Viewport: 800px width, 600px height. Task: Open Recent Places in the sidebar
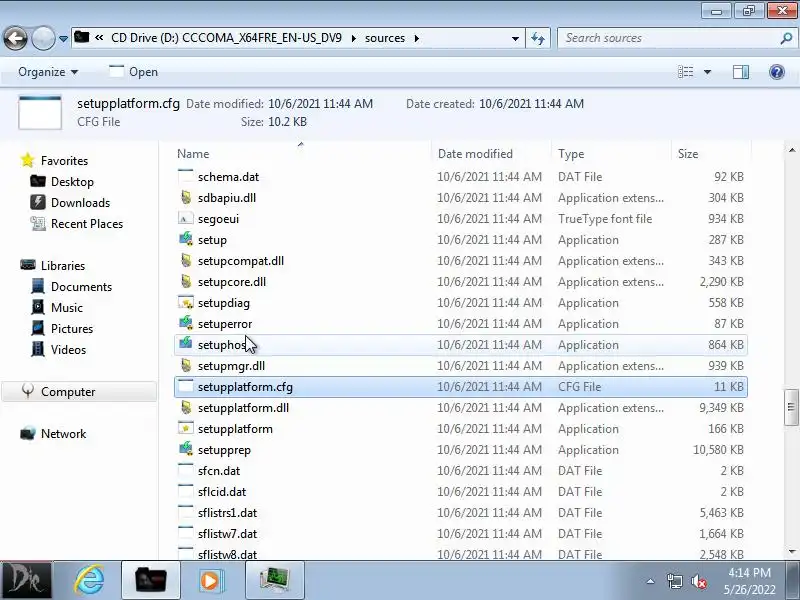tap(87, 223)
